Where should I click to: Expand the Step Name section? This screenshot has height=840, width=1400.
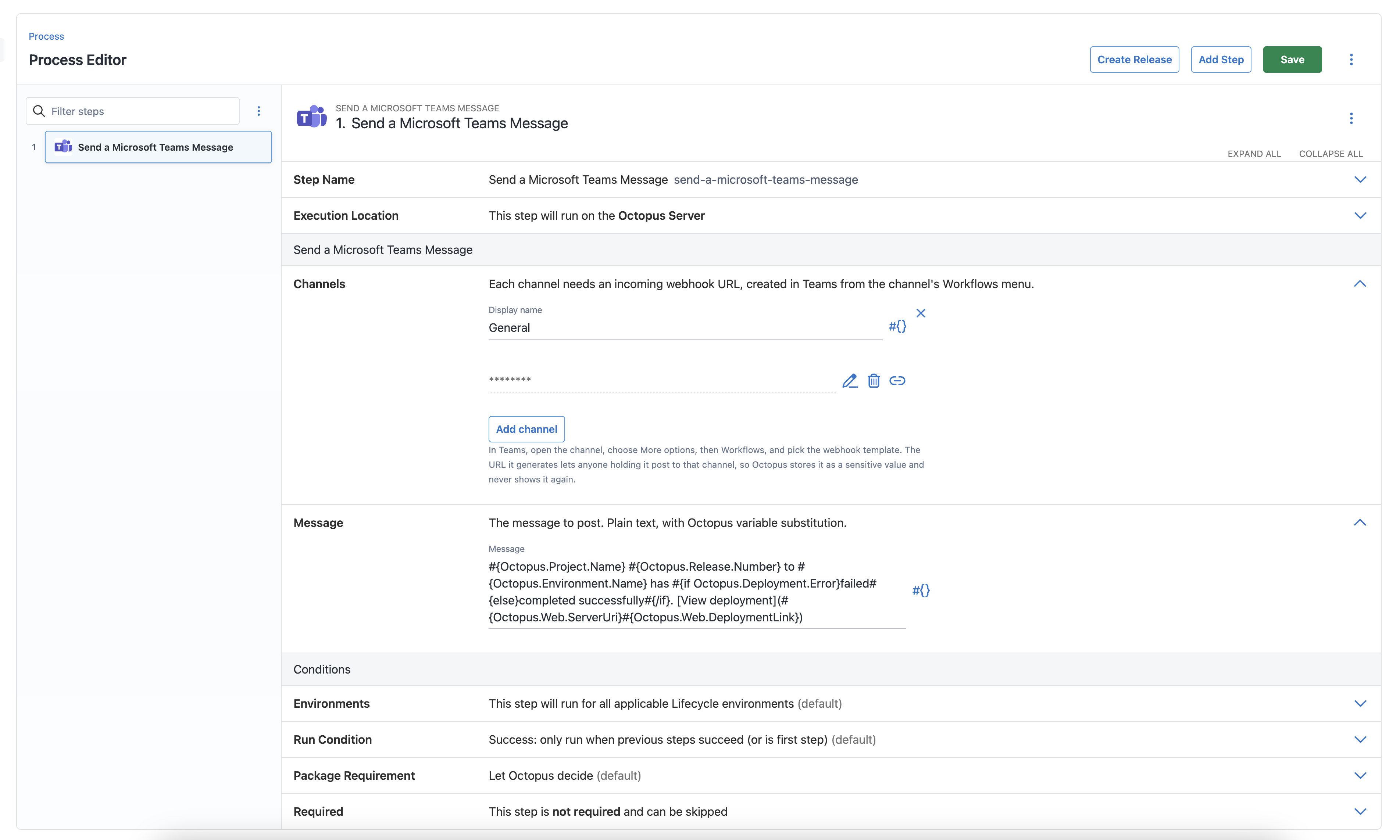[1360, 179]
